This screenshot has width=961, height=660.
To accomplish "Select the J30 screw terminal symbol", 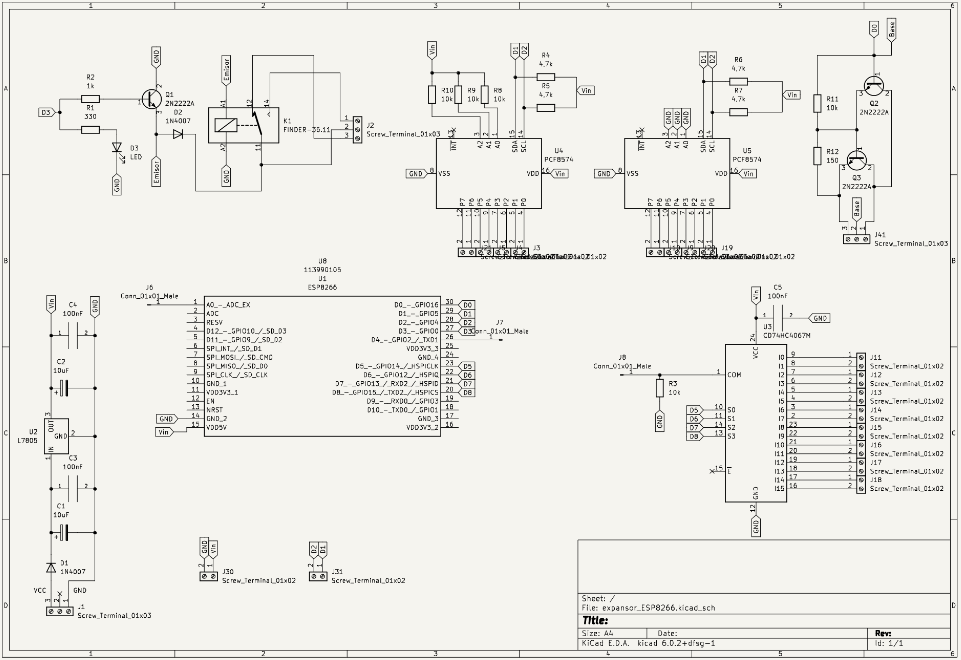I will pyautogui.click(x=208, y=576).
